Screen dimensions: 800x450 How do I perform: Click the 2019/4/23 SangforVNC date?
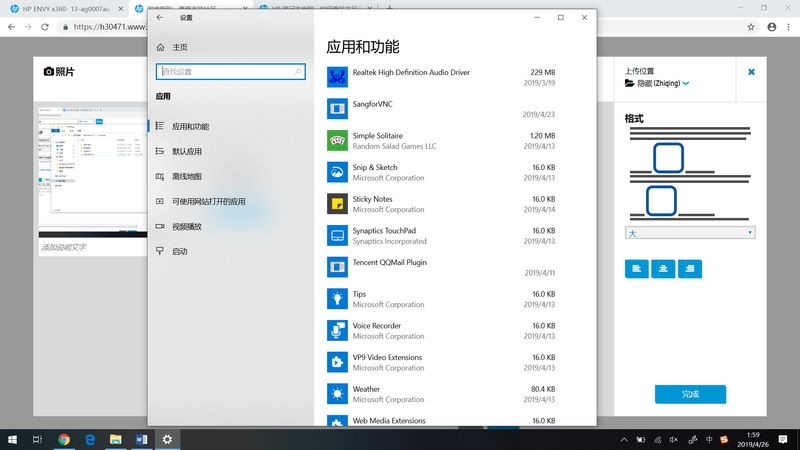tap(538, 114)
